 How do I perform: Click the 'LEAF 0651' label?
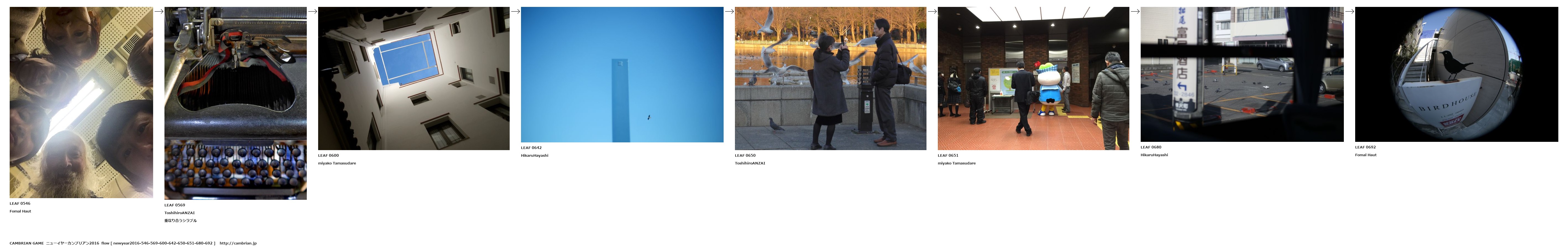(948, 156)
